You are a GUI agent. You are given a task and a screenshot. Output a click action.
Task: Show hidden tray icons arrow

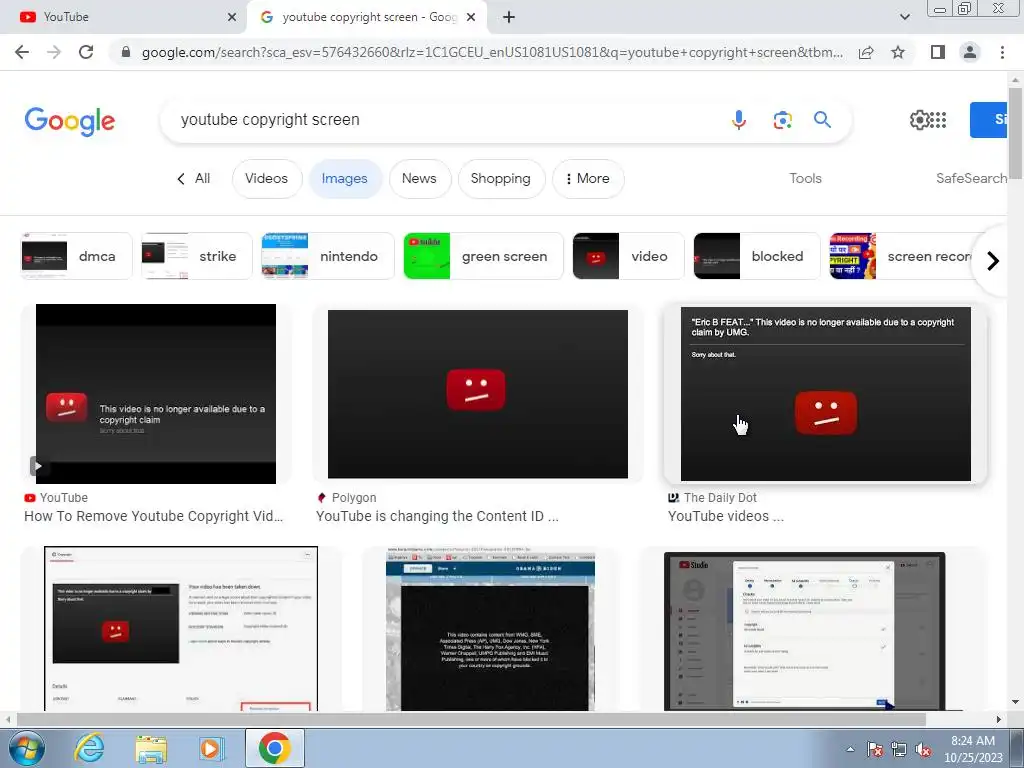[850, 749]
